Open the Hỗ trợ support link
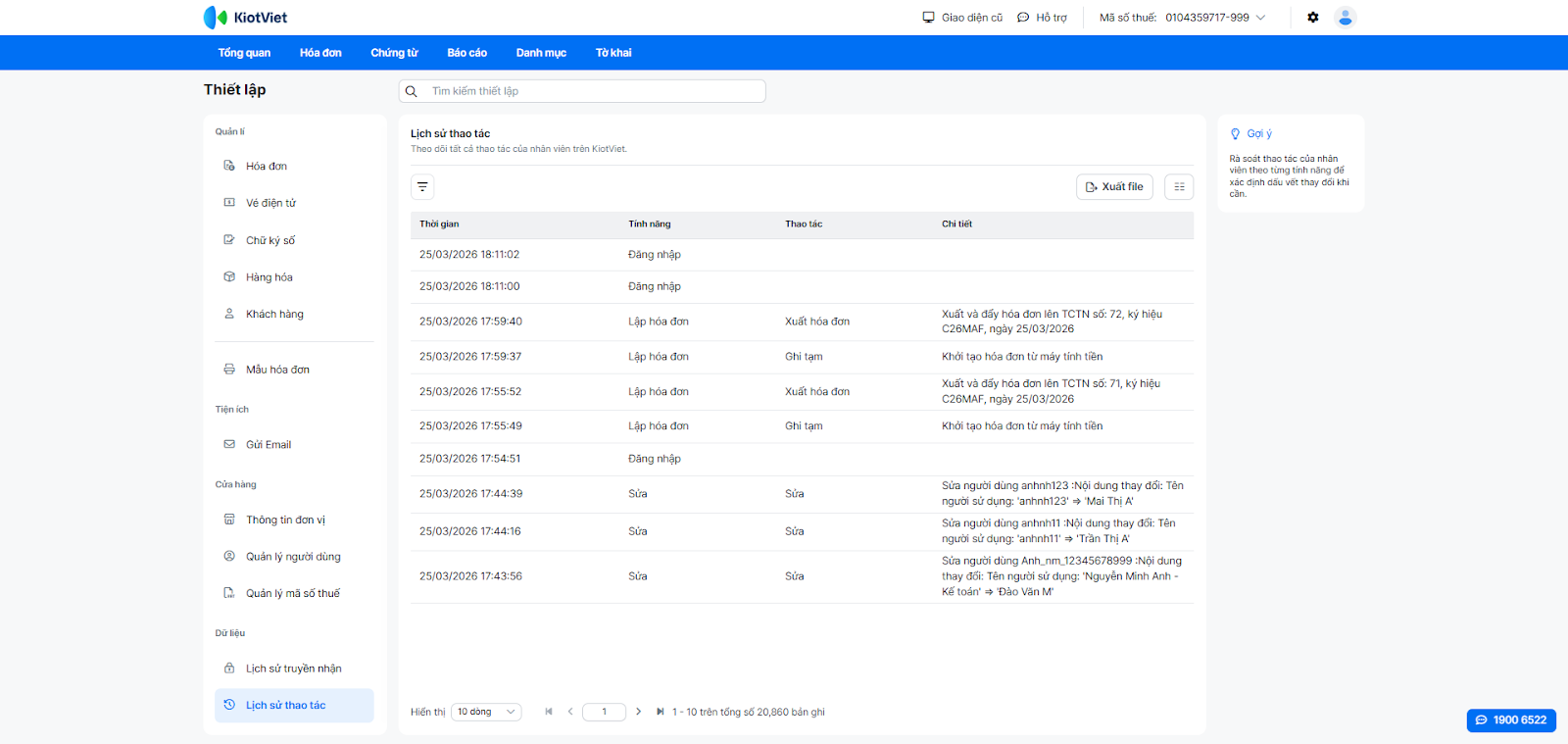Image resolution: width=1568 pixels, height=744 pixels. tap(1042, 18)
